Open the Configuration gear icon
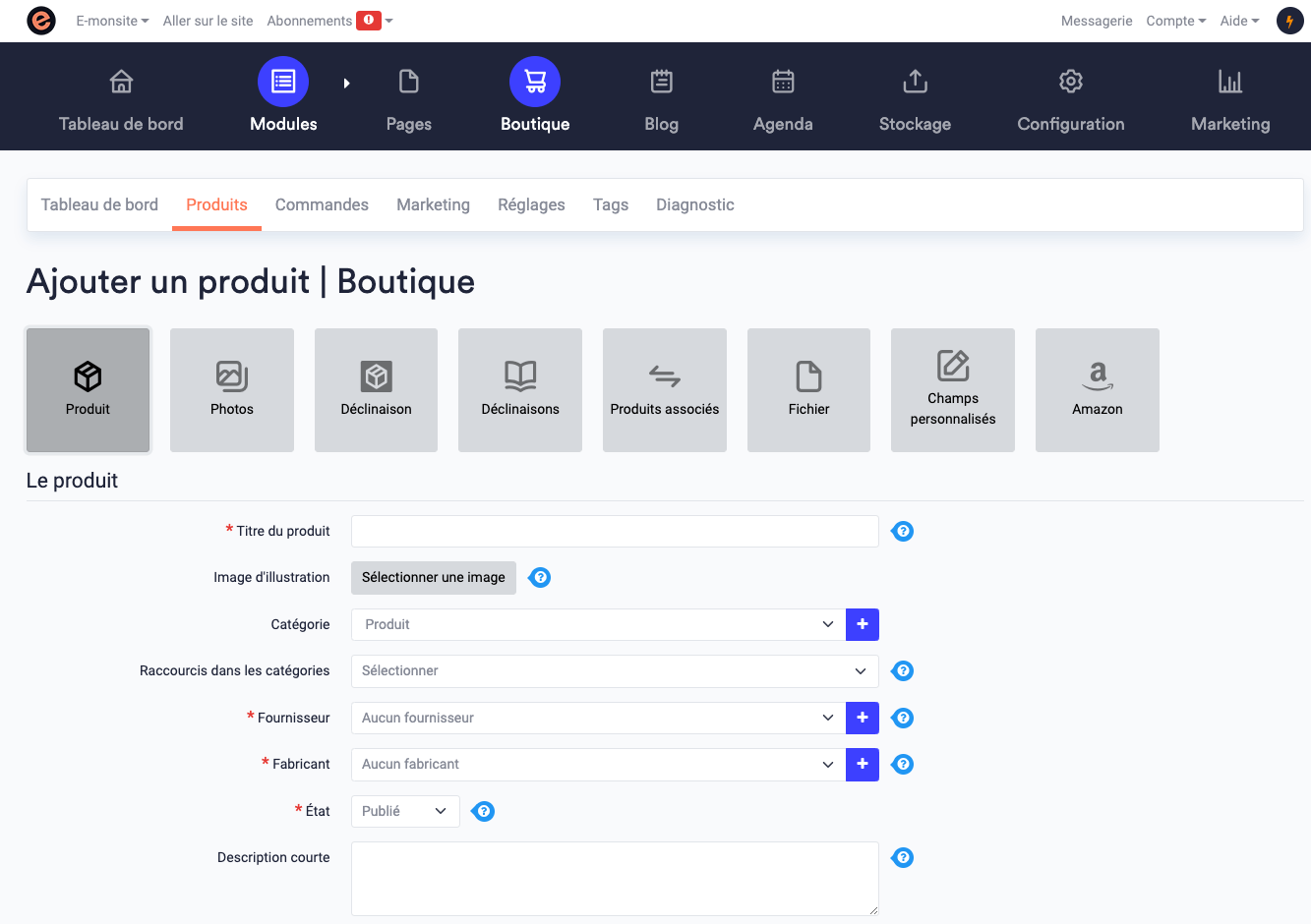 click(x=1071, y=82)
